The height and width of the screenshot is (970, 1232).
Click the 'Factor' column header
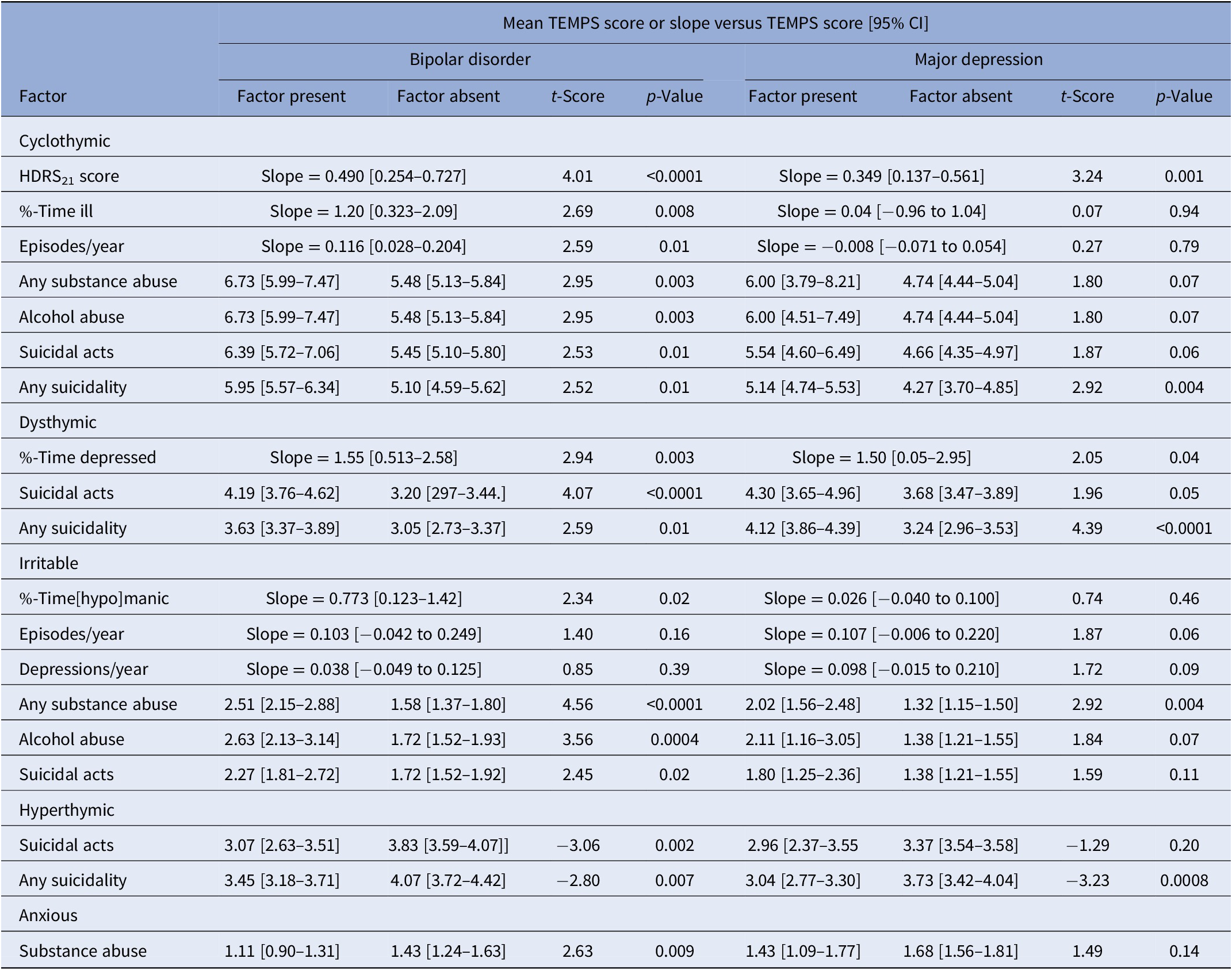coord(43,96)
